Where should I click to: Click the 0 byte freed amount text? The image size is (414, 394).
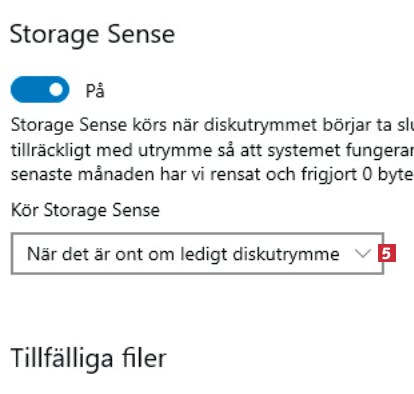(388, 175)
